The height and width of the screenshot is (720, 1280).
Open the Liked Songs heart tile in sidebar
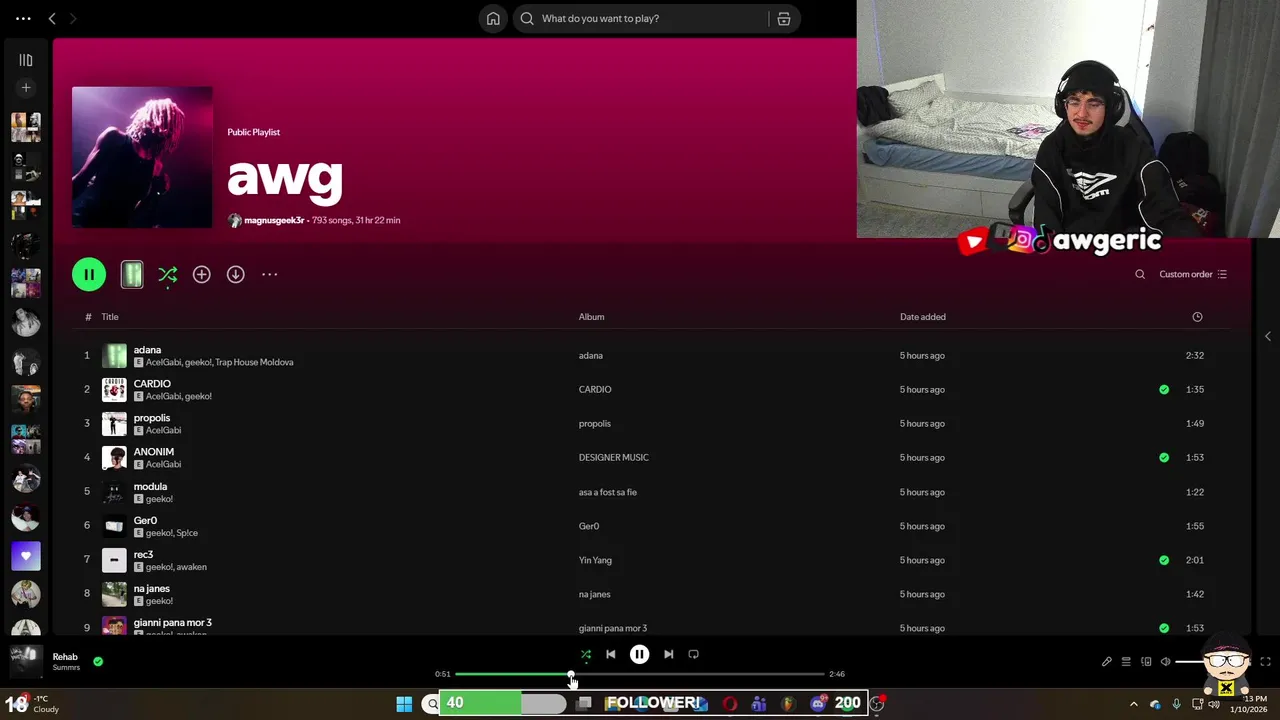(x=26, y=556)
